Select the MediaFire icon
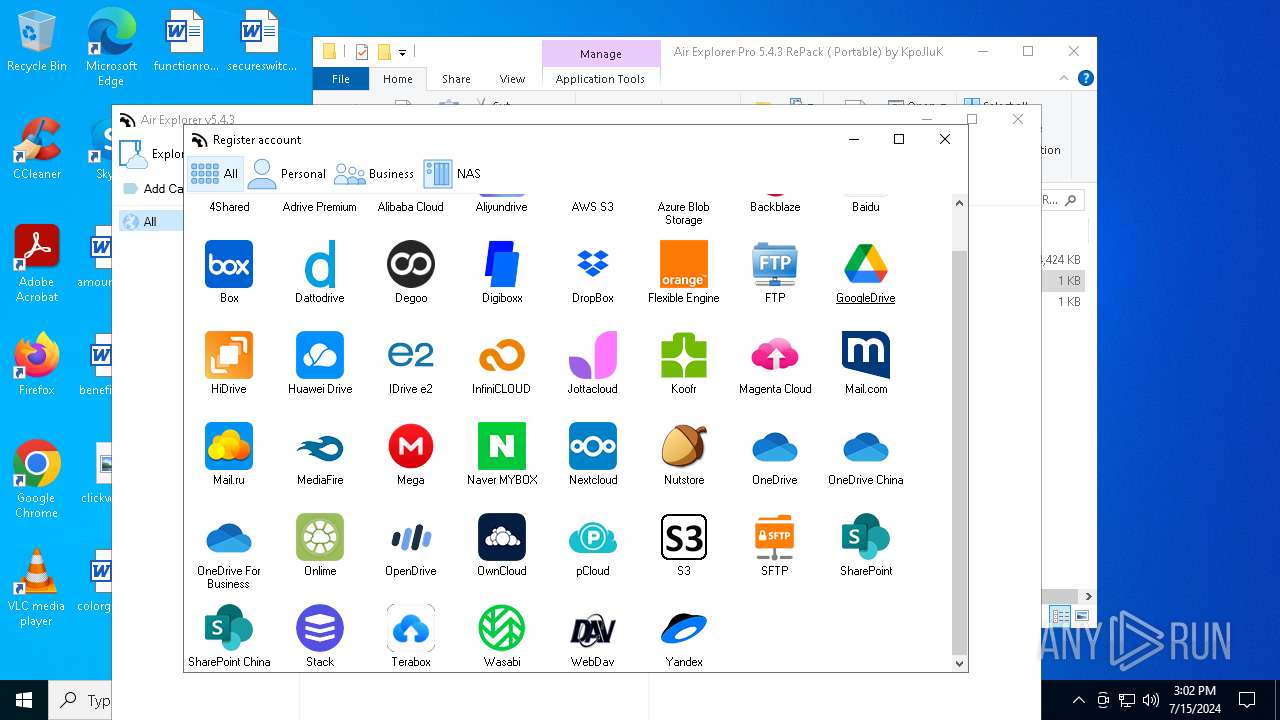 coord(320,446)
